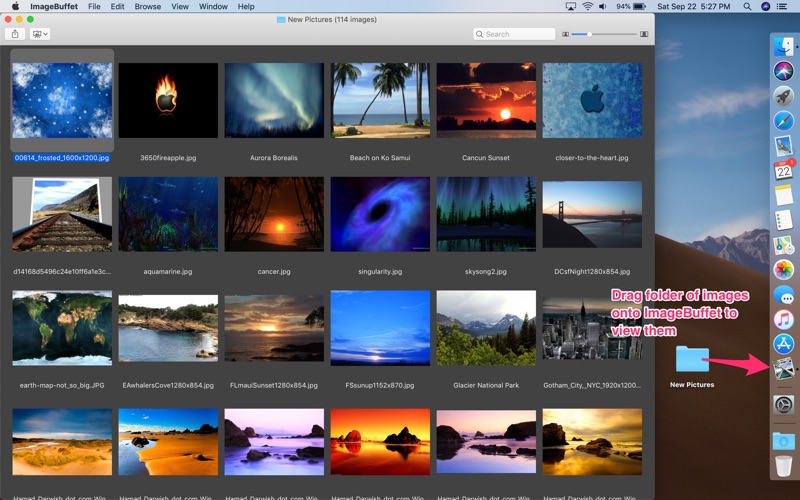Open the Downloads folder in the Dock
This screenshot has width=800, height=500.
[x=784, y=440]
